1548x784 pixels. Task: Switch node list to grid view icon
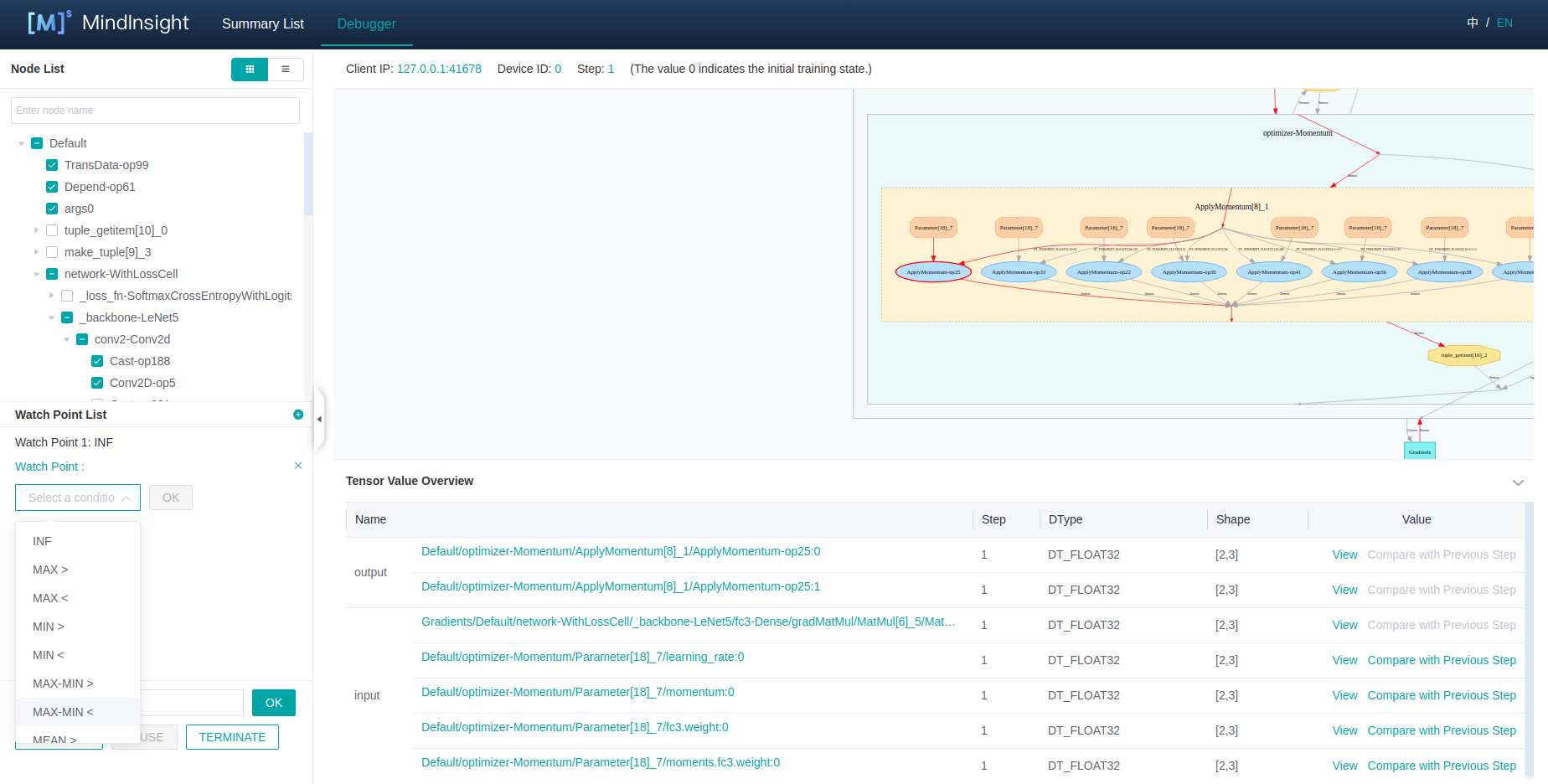tap(250, 70)
